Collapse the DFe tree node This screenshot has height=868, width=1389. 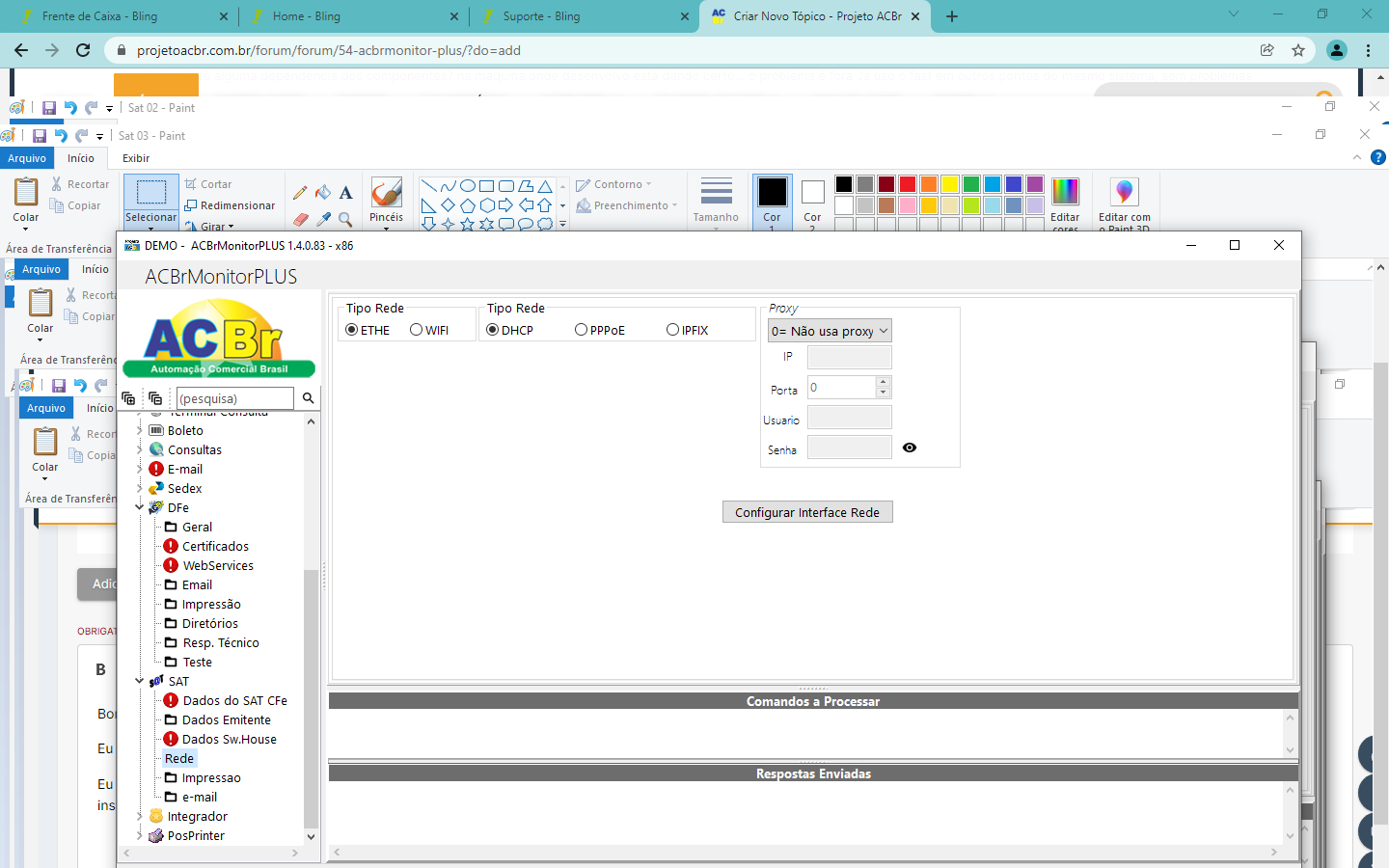[140, 507]
